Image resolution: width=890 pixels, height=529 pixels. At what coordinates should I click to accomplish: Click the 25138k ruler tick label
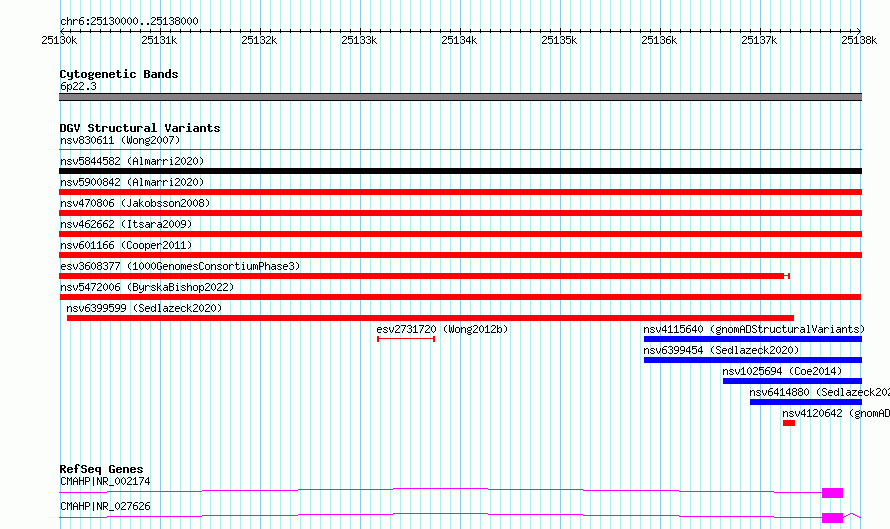pos(859,40)
